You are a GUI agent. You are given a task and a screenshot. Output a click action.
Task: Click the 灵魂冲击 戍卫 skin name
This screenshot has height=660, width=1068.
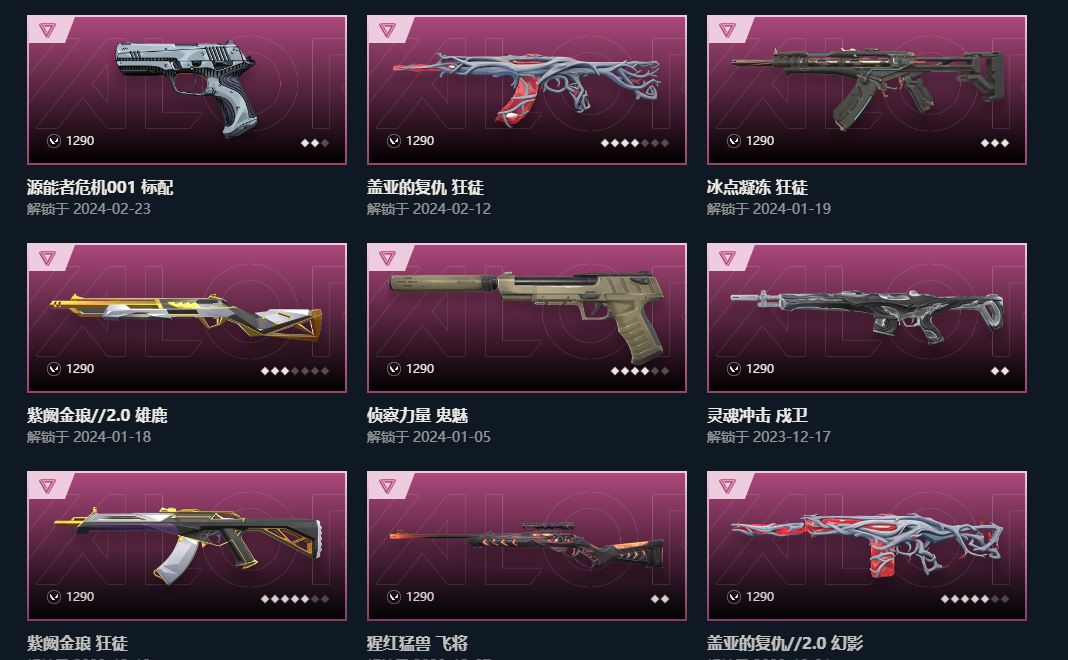click(757, 415)
